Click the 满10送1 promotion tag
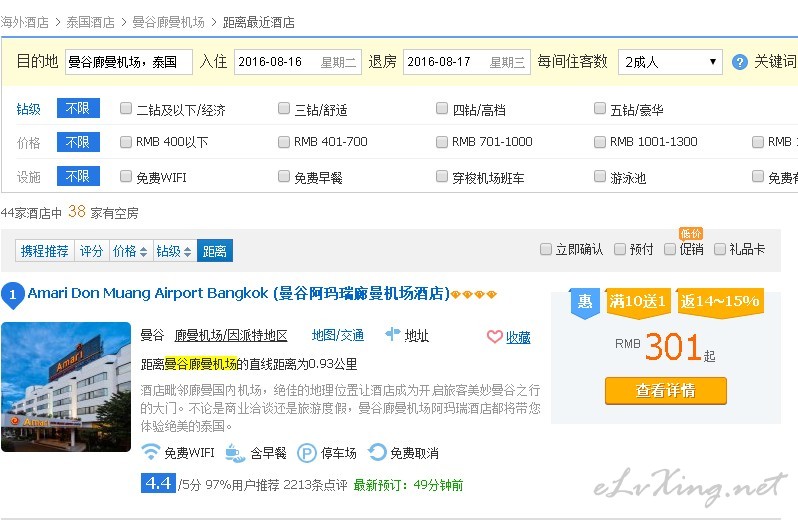Image resolution: width=798 pixels, height=520 pixels. point(638,302)
